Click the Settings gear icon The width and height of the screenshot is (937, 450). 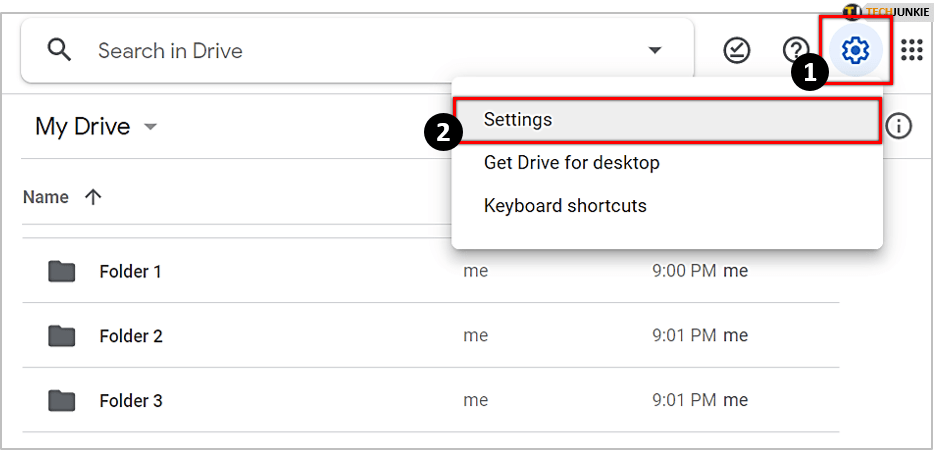[855, 49]
